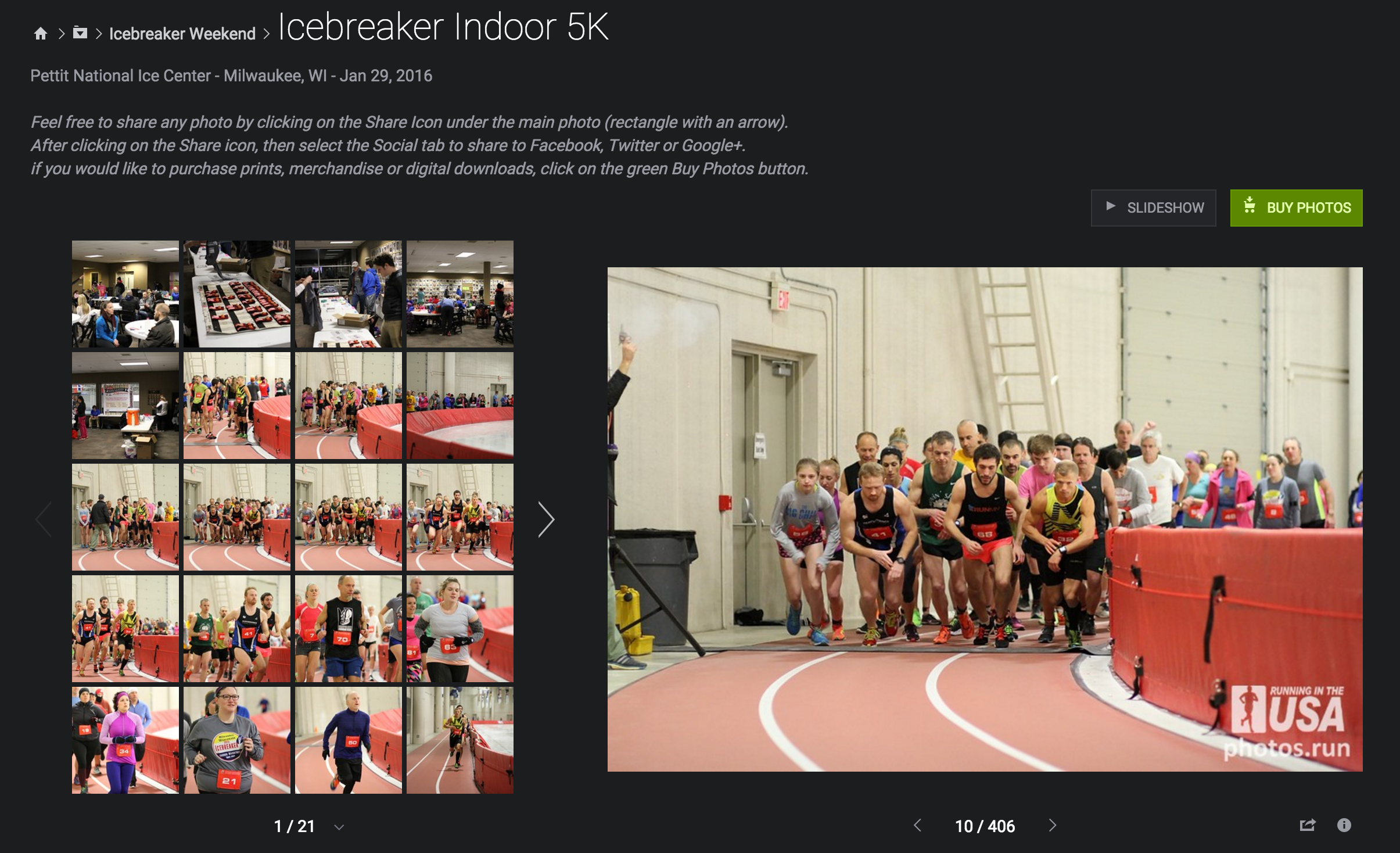Start the Slideshow

click(x=1153, y=207)
